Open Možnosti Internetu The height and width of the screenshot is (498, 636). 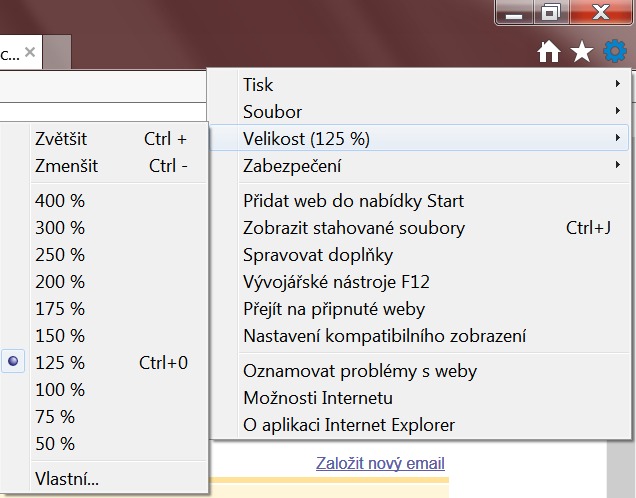317,398
